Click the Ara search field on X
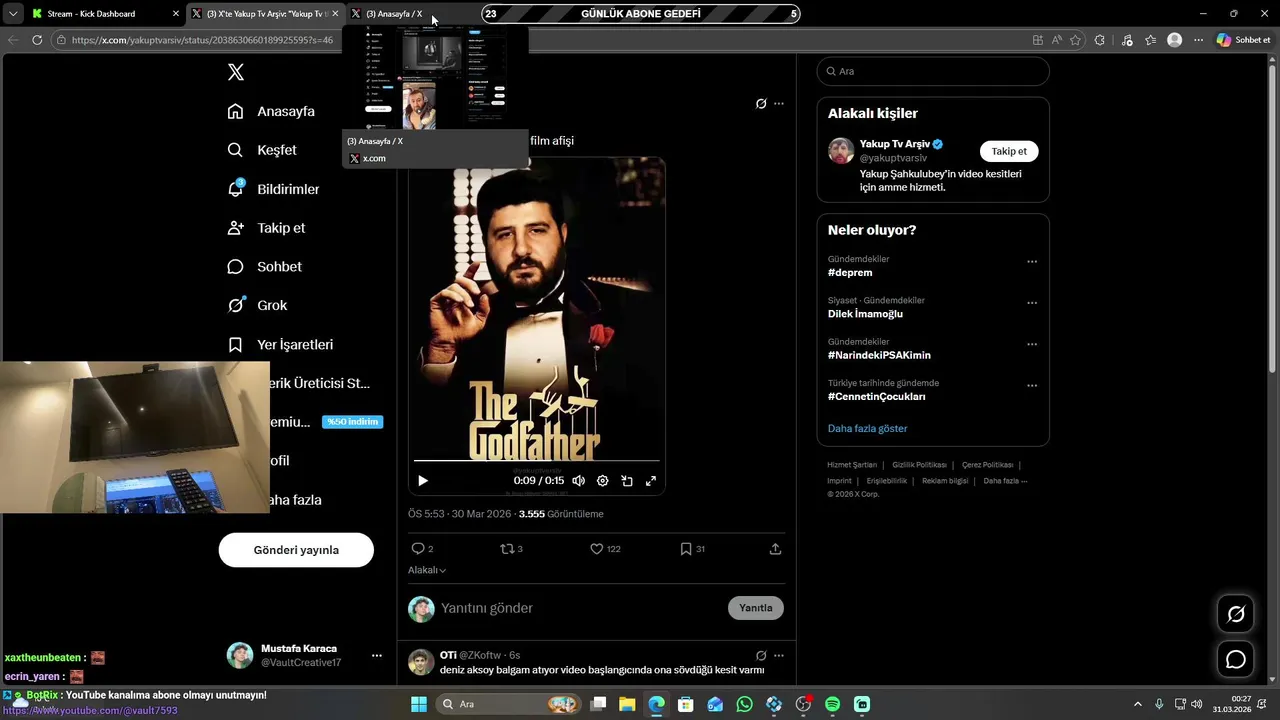This screenshot has width=1280, height=720. 933,72
